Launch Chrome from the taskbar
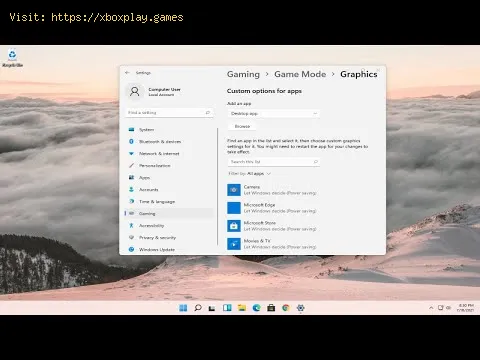This screenshot has height=360, width=480. click(x=286, y=308)
